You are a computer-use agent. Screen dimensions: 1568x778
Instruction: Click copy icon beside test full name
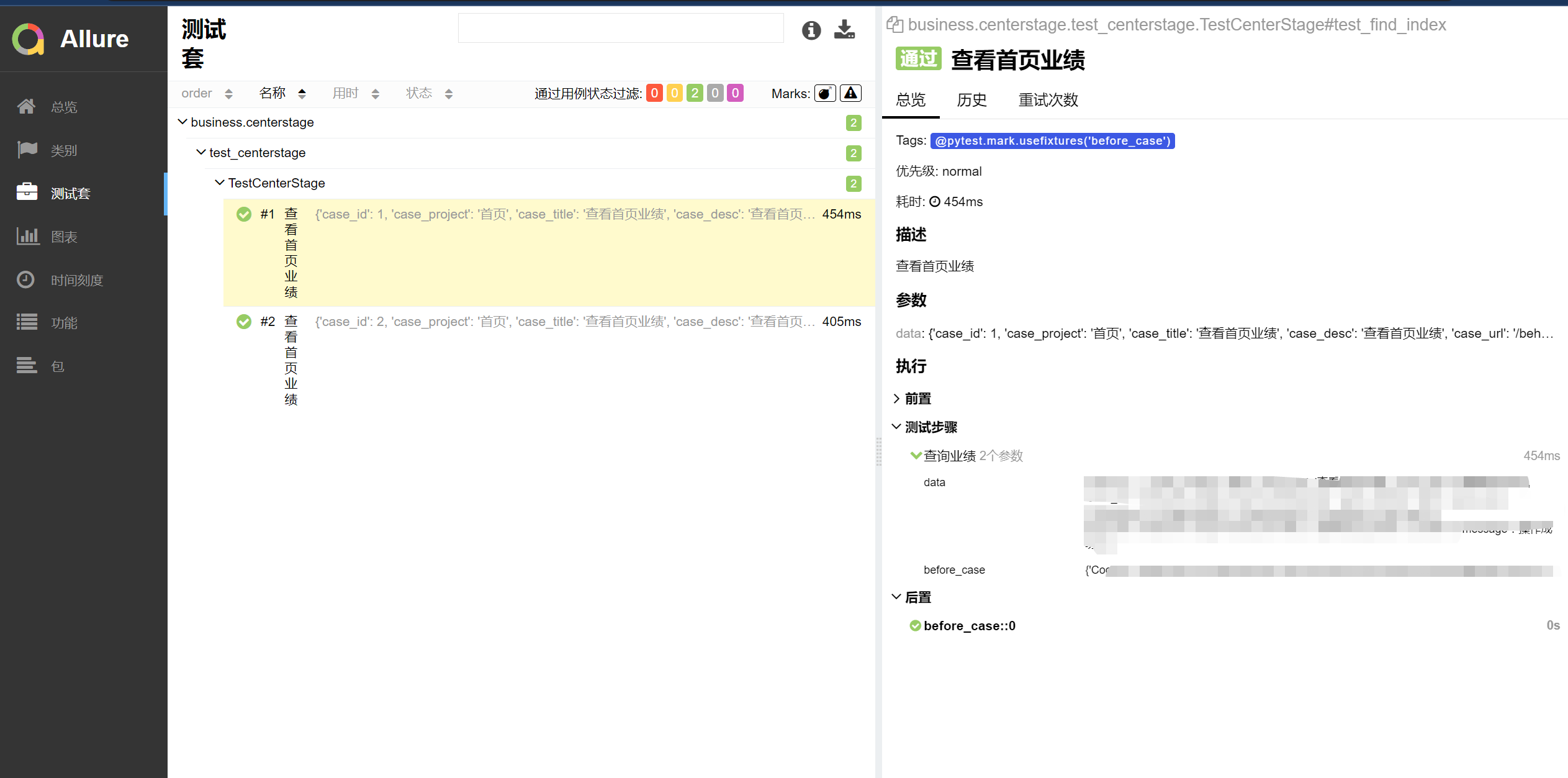pos(894,25)
